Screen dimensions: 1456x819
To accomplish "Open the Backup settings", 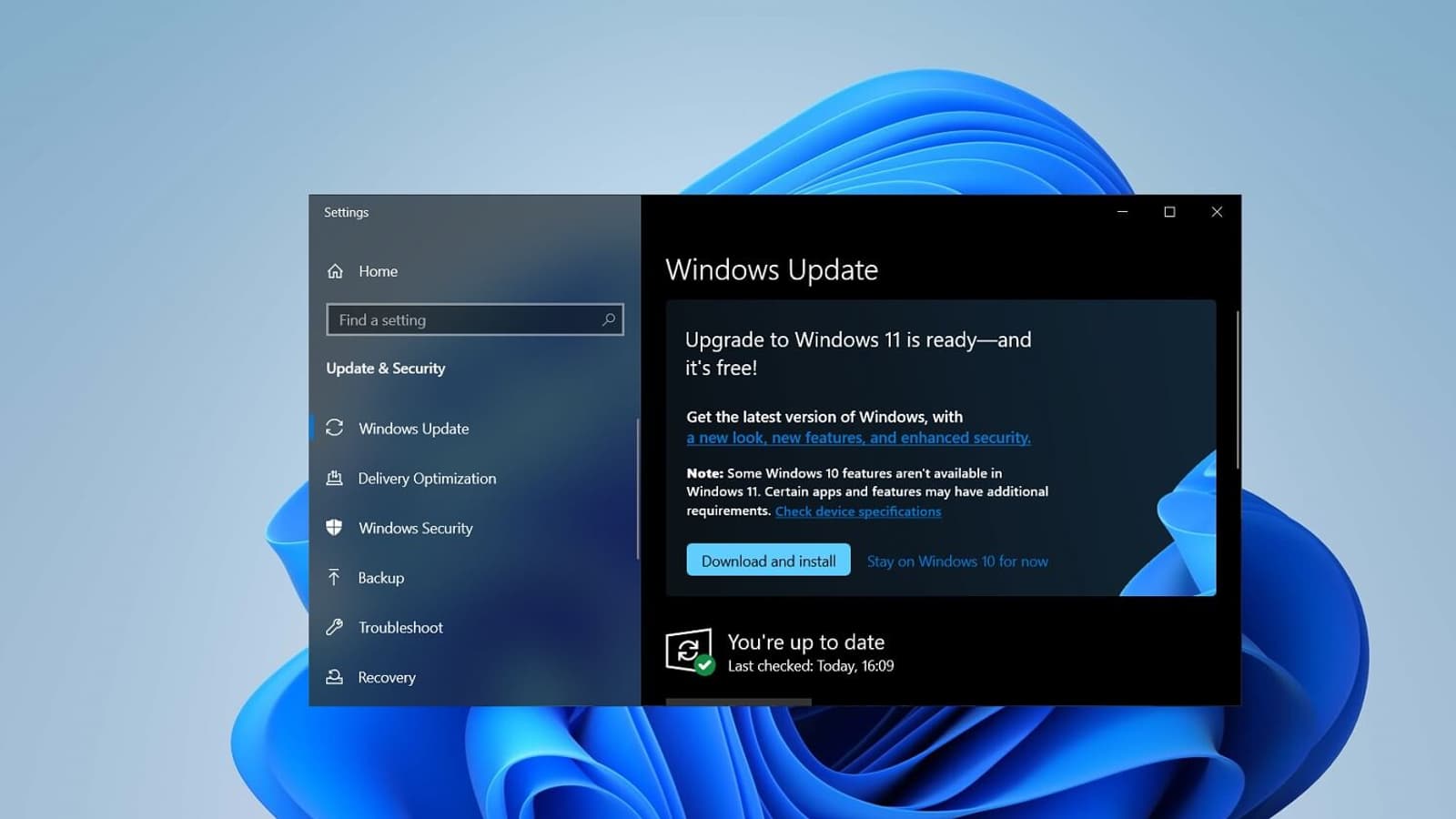I will tap(380, 578).
